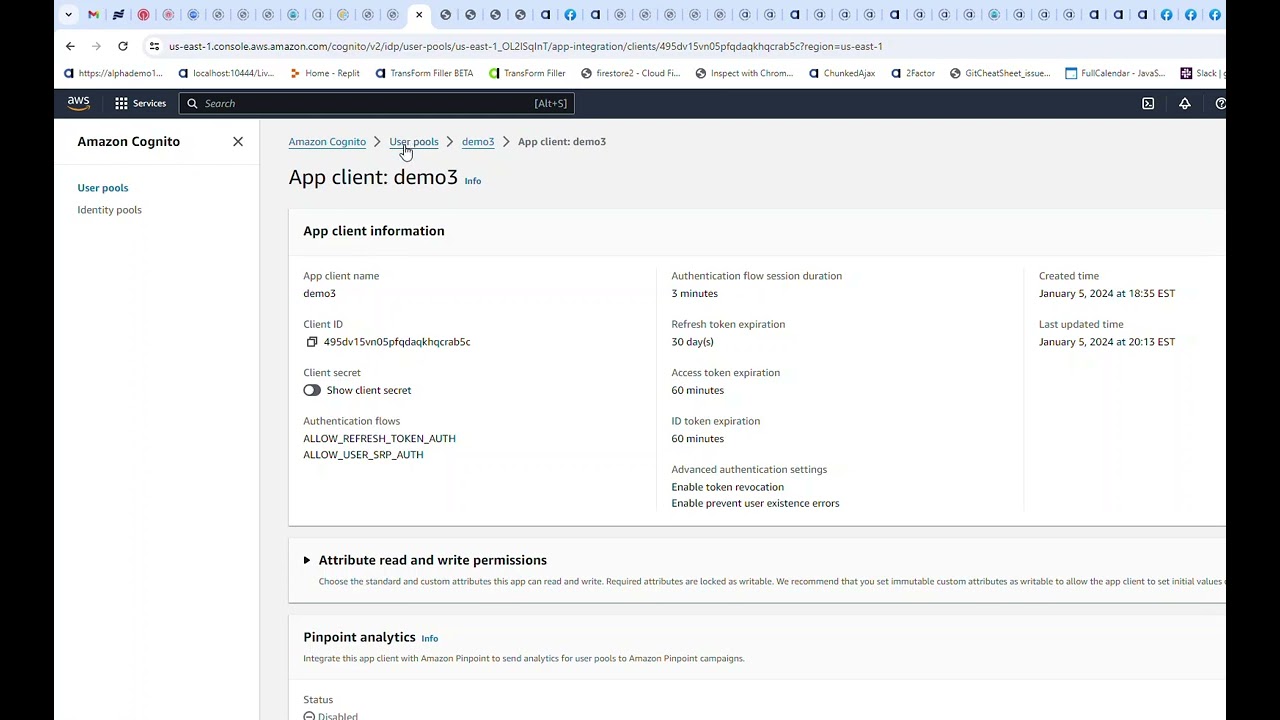Image resolution: width=1280 pixels, height=720 pixels.
Task: Click the 3 minutes session duration value
Action: [694, 294]
